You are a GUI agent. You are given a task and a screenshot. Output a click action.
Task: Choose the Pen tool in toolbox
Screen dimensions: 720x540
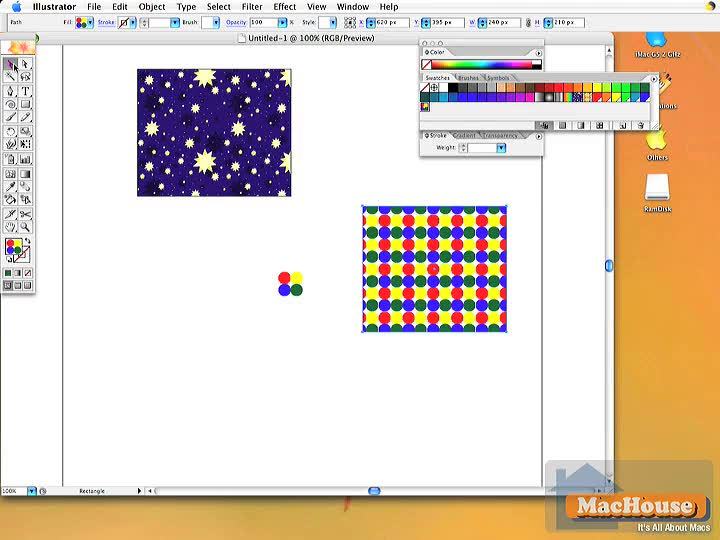(x=10, y=91)
